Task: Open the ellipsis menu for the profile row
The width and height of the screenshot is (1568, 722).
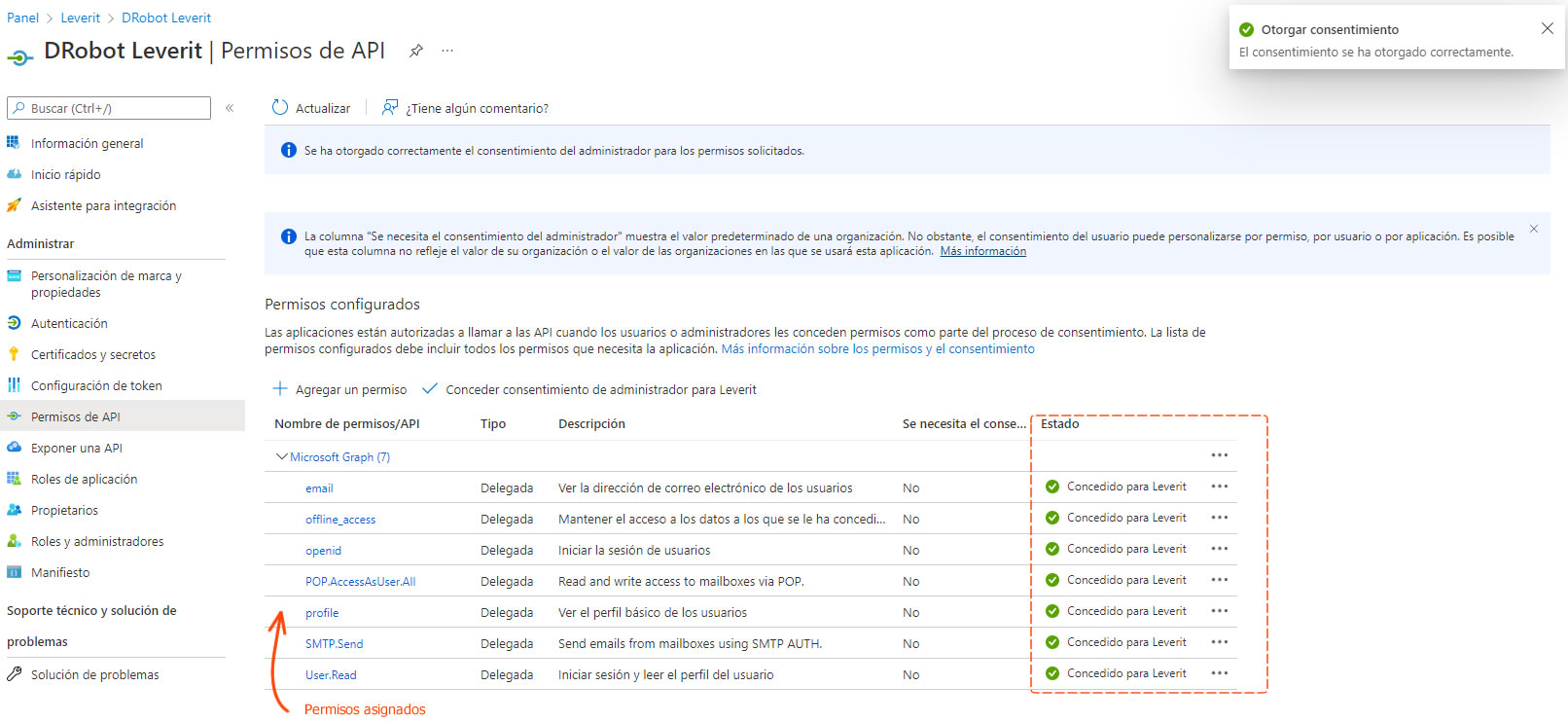Action: click(1220, 611)
